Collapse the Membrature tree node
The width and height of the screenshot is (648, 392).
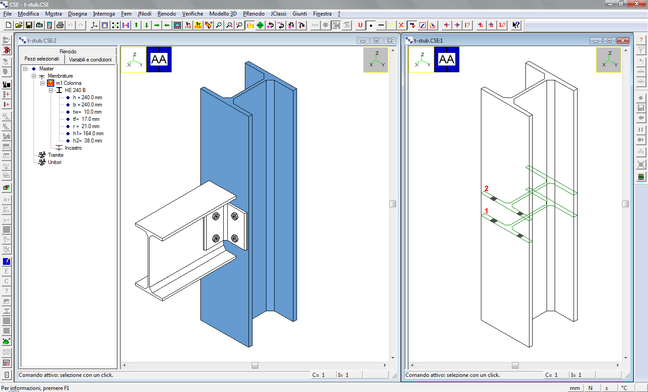[34, 76]
